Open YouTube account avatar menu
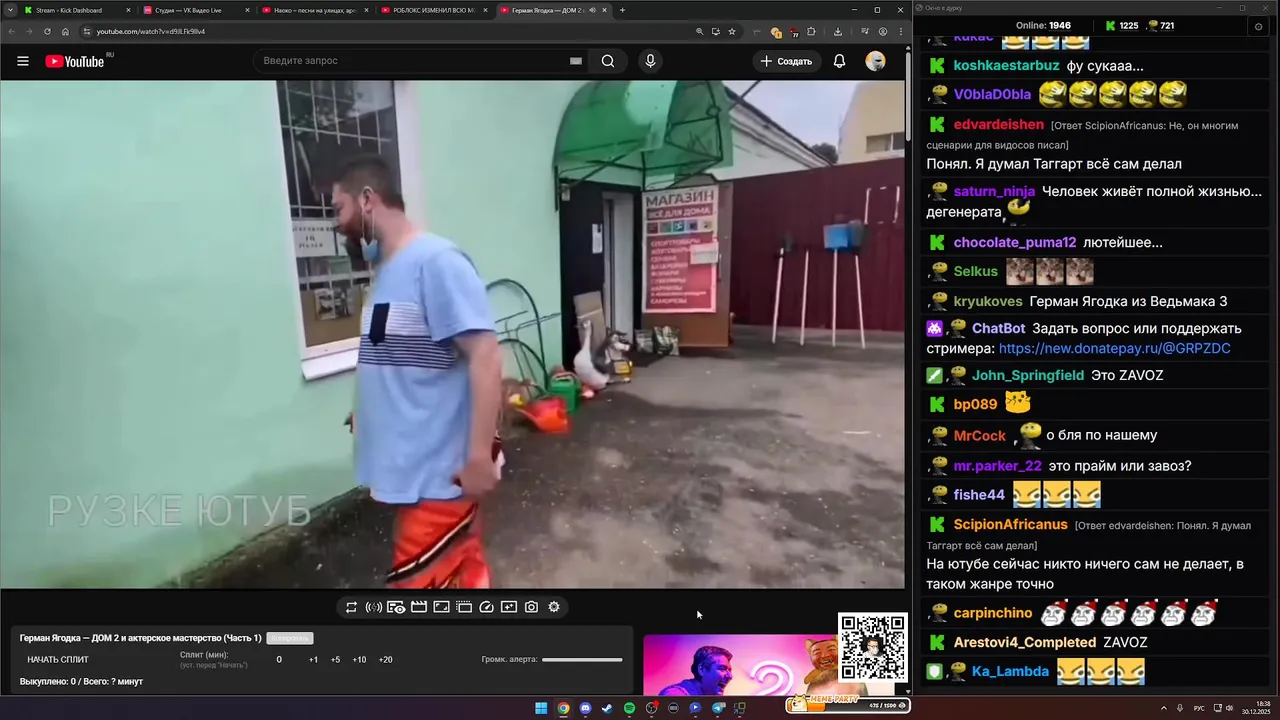The height and width of the screenshot is (720, 1280). [875, 61]
